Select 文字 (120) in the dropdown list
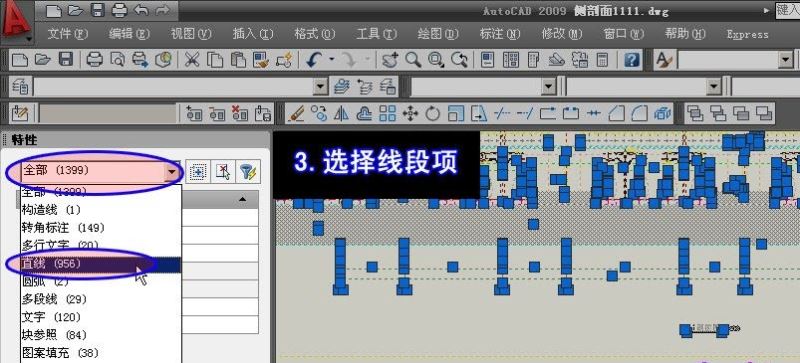Viewport: 800px width, 363px height. tap(101, 317)
